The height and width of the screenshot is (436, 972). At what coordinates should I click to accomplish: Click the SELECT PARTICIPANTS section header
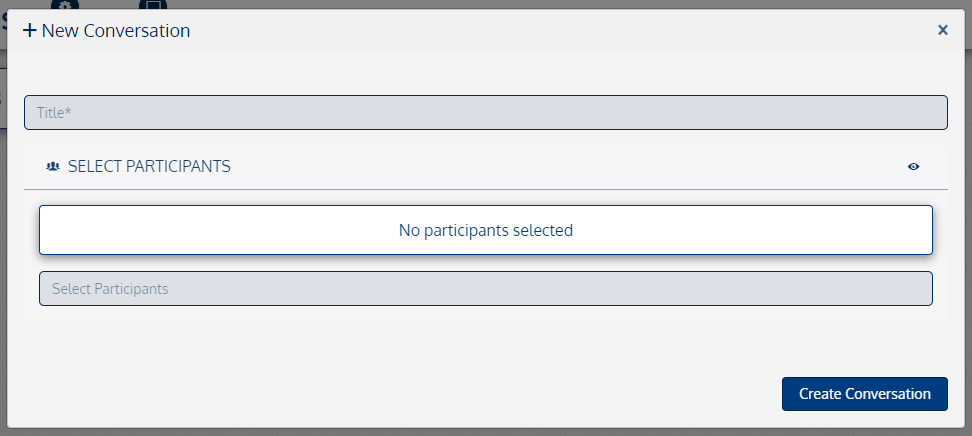(149, 166)
